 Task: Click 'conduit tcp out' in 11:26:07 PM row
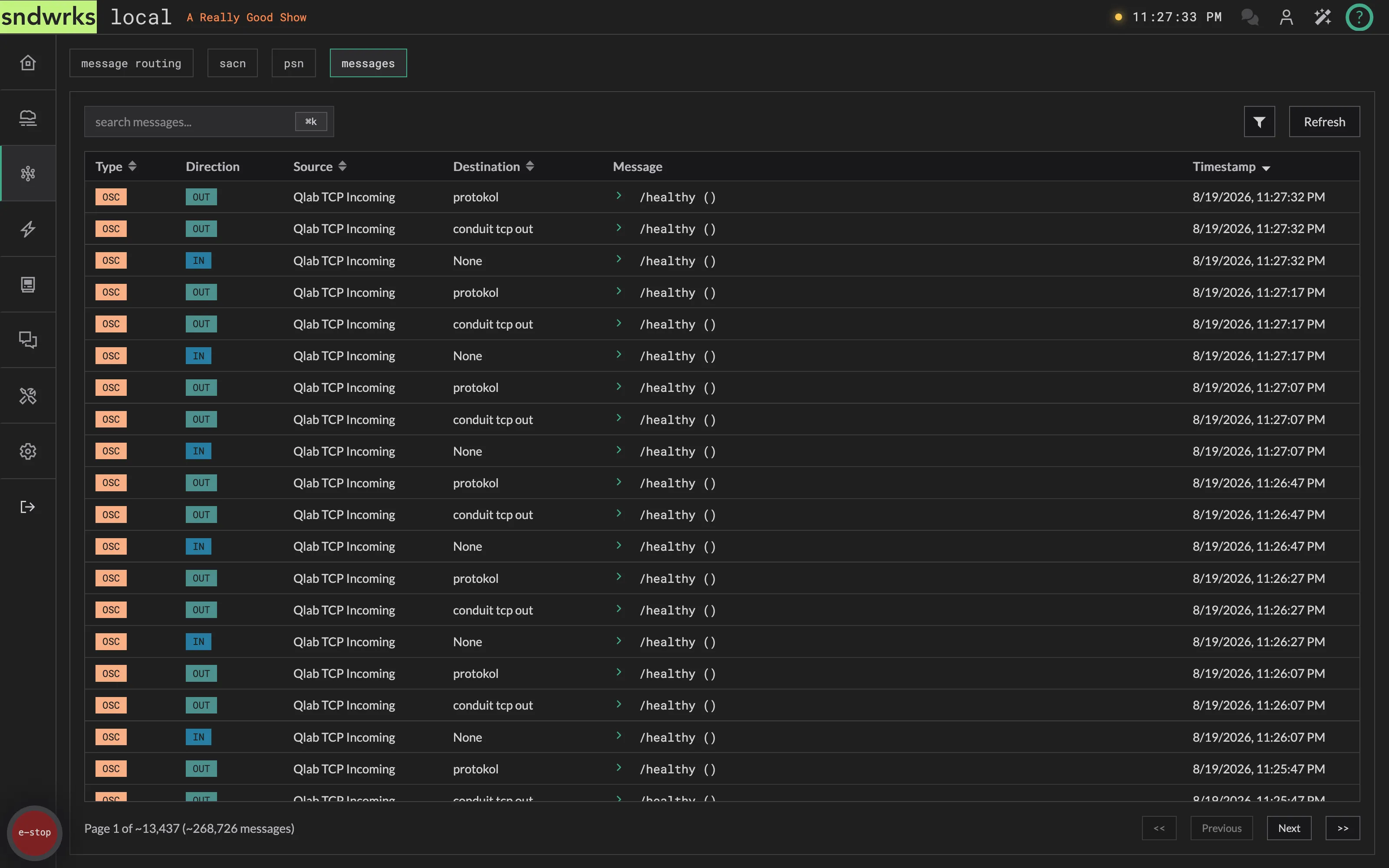[493, 705]
